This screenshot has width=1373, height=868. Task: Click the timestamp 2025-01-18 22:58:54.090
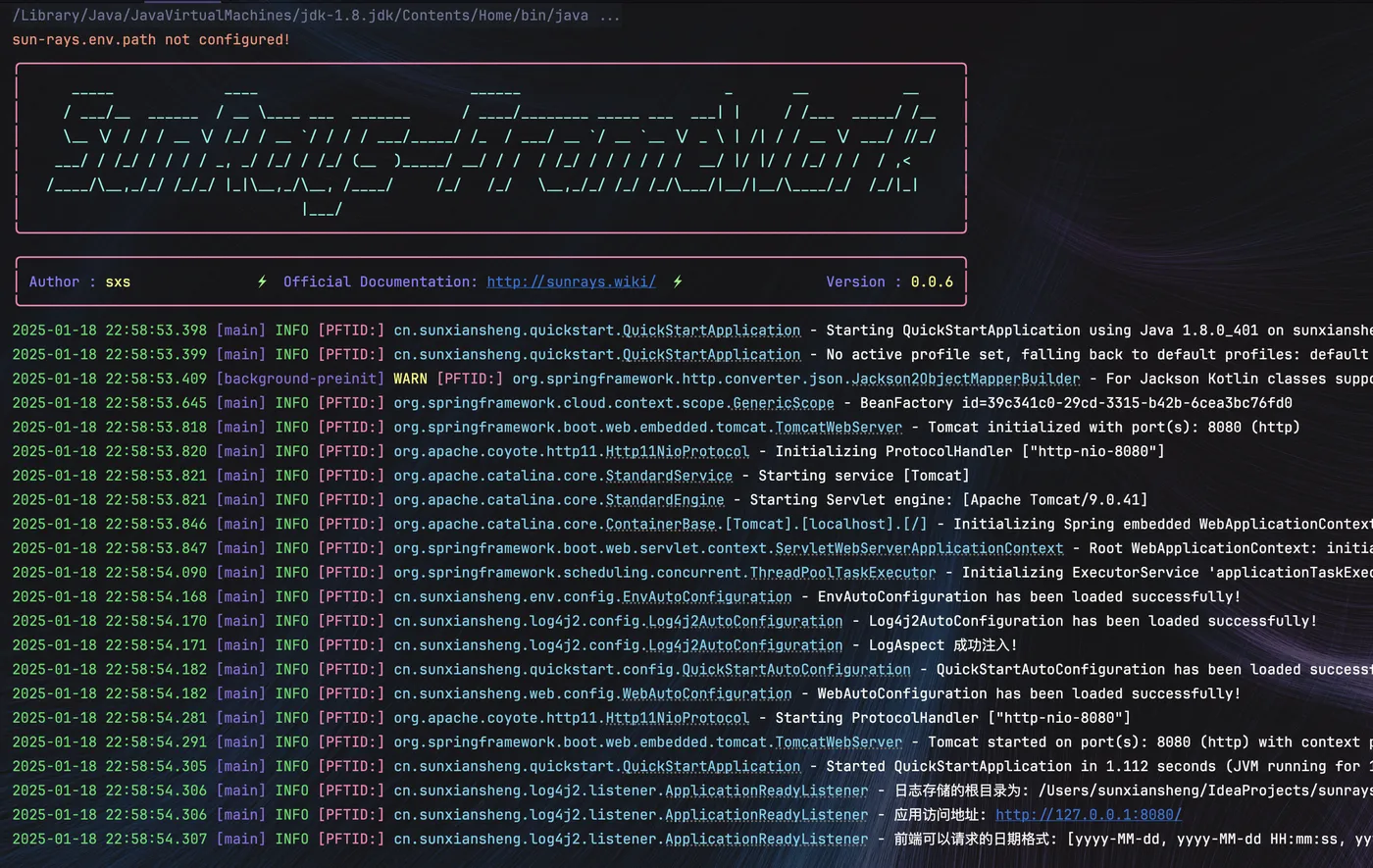[109, 572]
